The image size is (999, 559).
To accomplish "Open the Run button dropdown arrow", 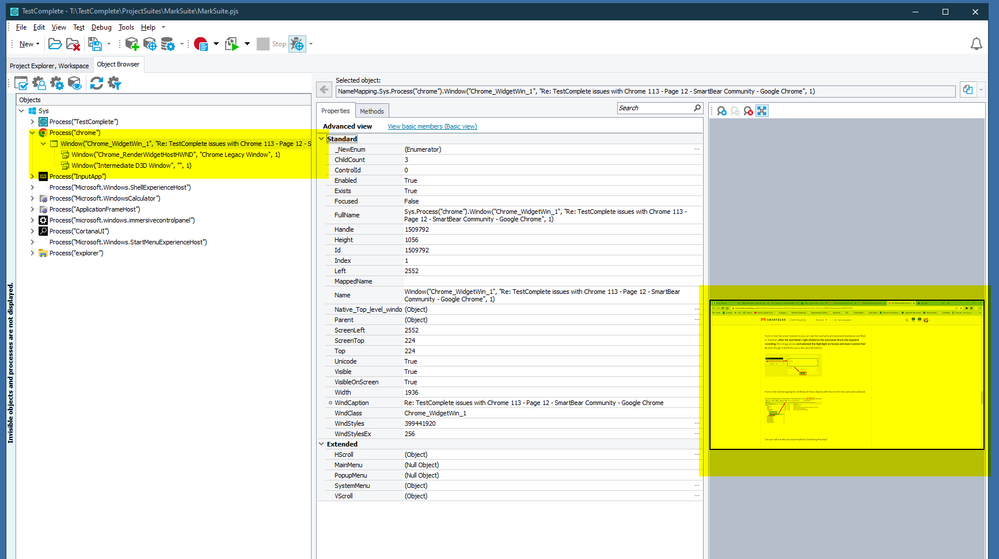I will 247,44.
